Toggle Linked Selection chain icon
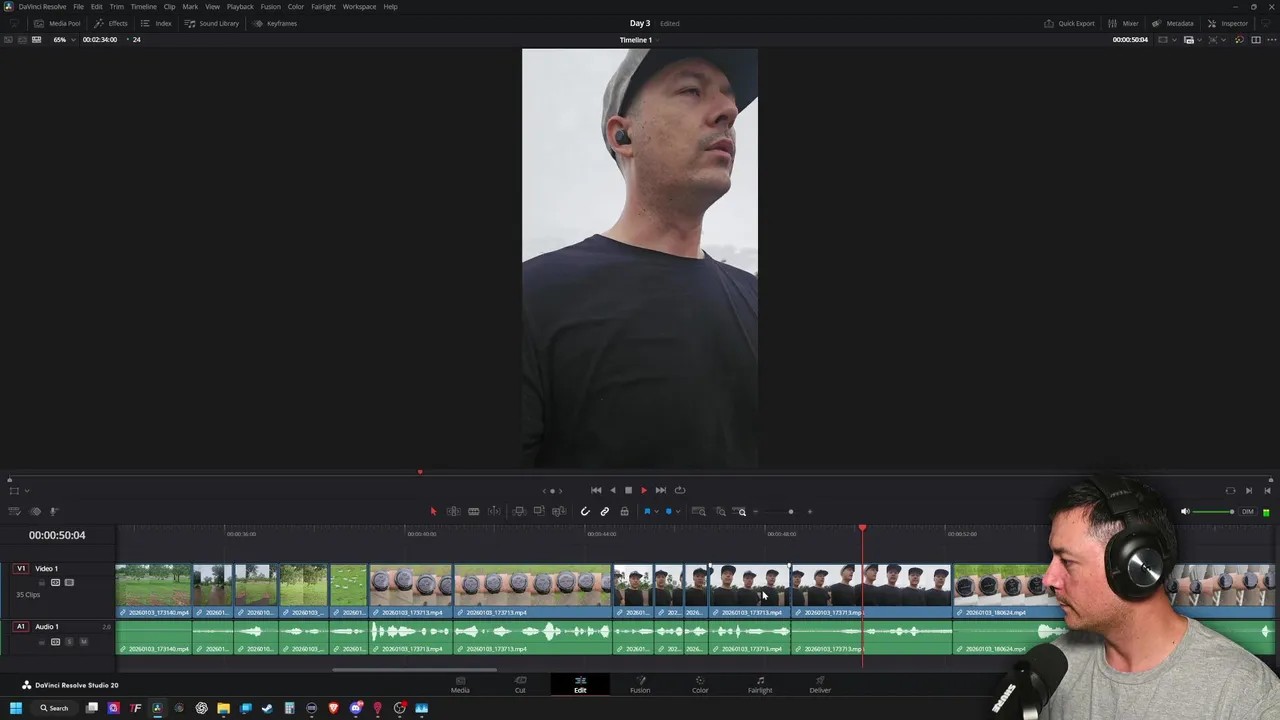1280x720 pixels. (x=604, y=511)
